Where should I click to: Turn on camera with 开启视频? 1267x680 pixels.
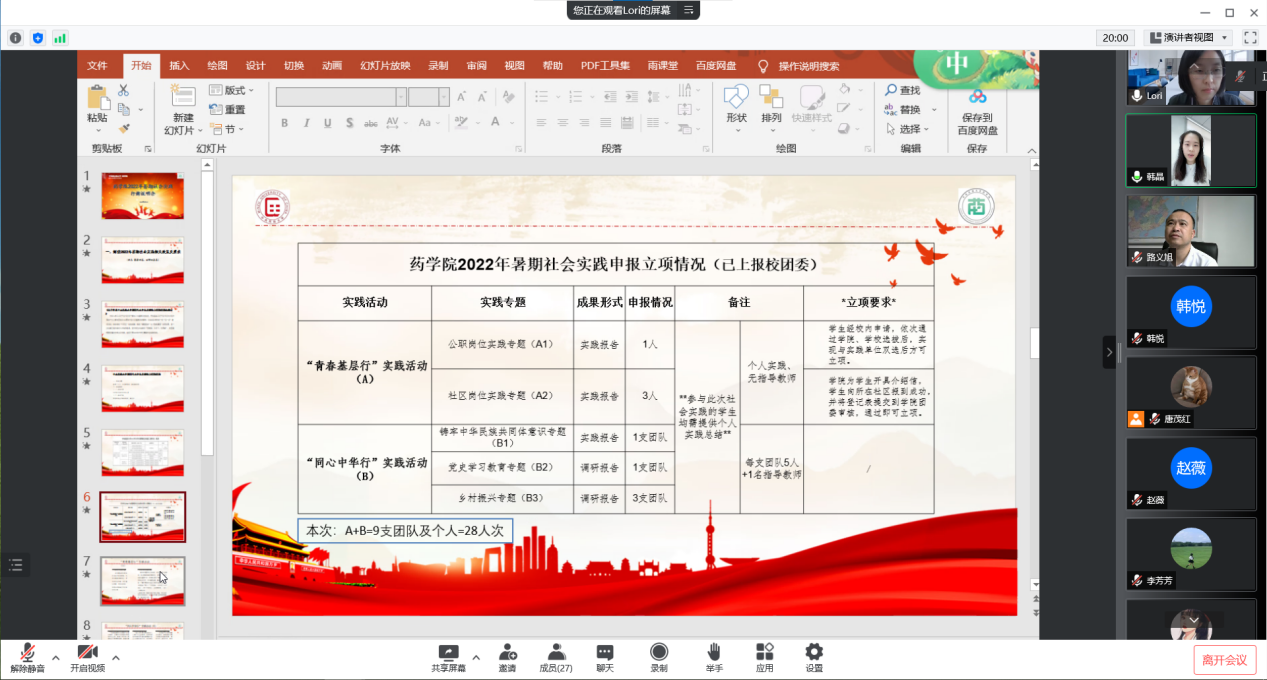[x=87, y=657]
